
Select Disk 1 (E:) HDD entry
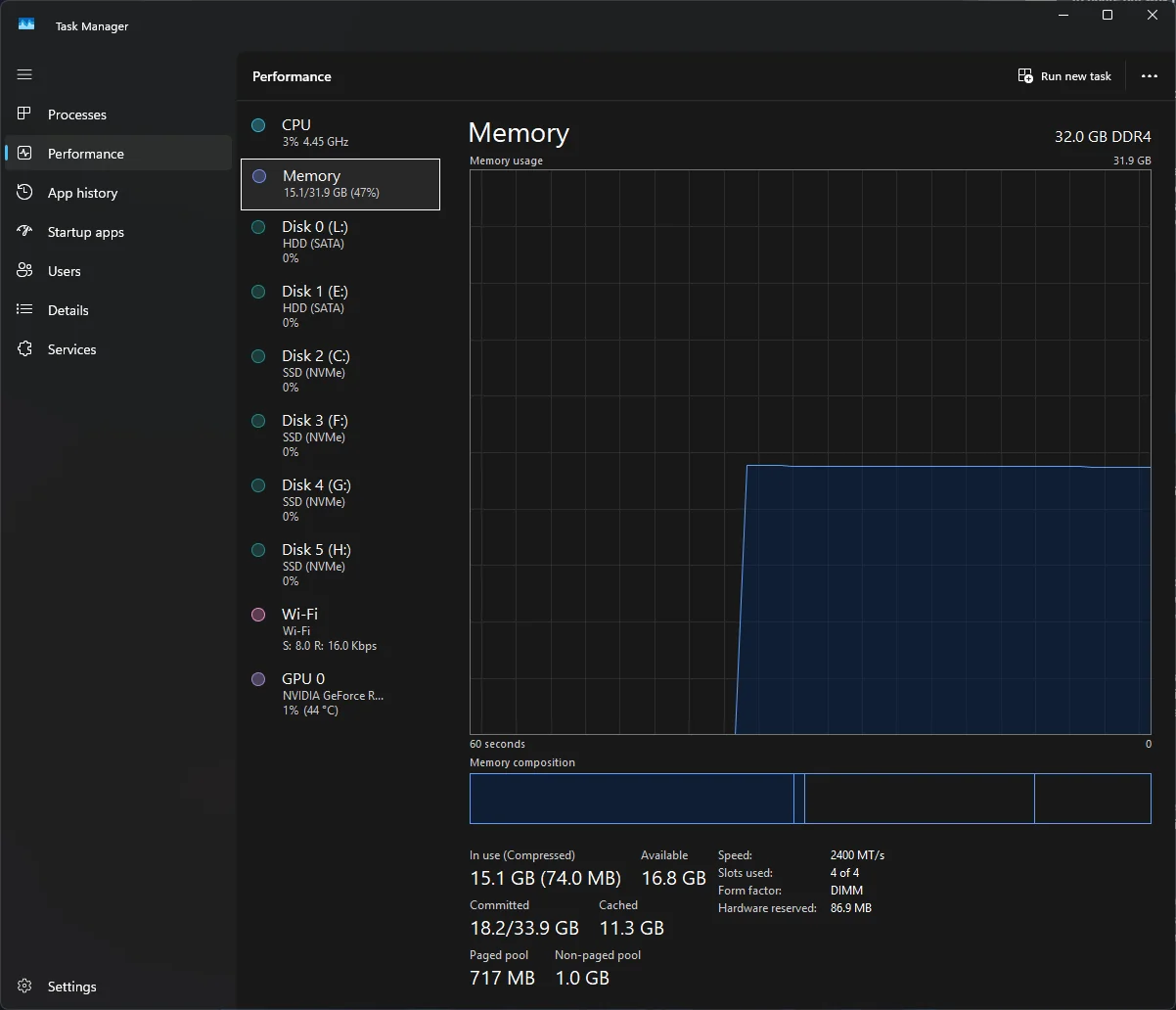coord(340,306)
